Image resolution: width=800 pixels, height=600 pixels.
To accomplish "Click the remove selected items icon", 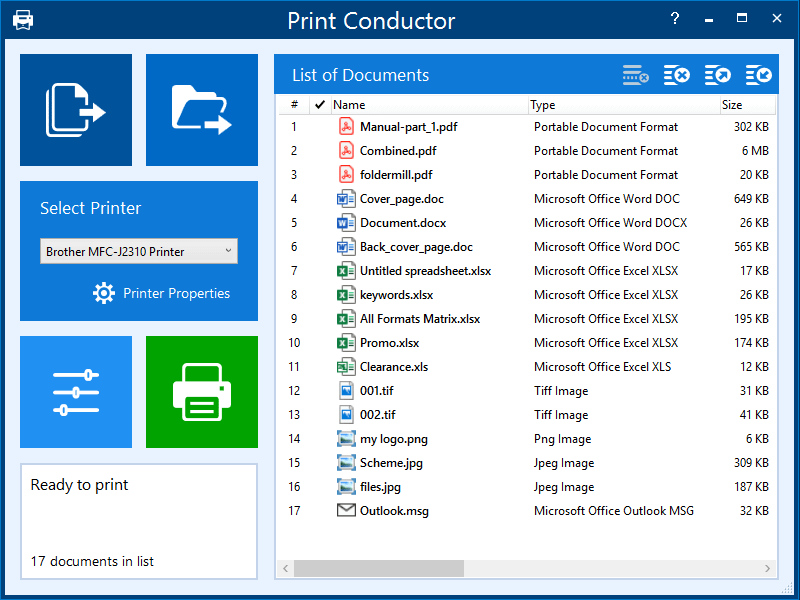I will click(635, 75).
